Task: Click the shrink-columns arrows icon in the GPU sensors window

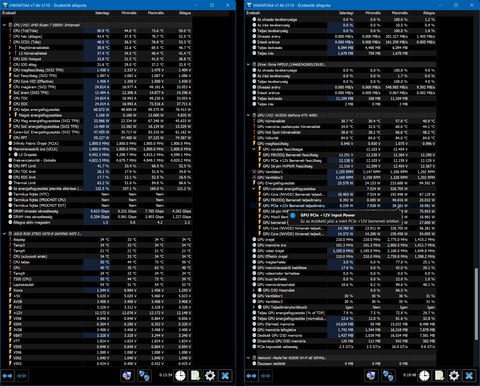Action: (266, 376)
